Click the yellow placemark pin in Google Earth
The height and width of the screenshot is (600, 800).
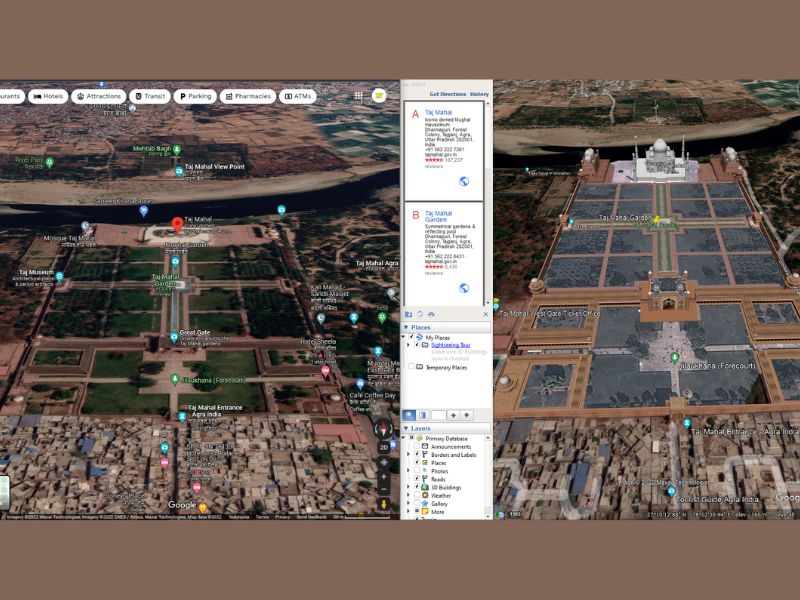click(x=657, y=219)
